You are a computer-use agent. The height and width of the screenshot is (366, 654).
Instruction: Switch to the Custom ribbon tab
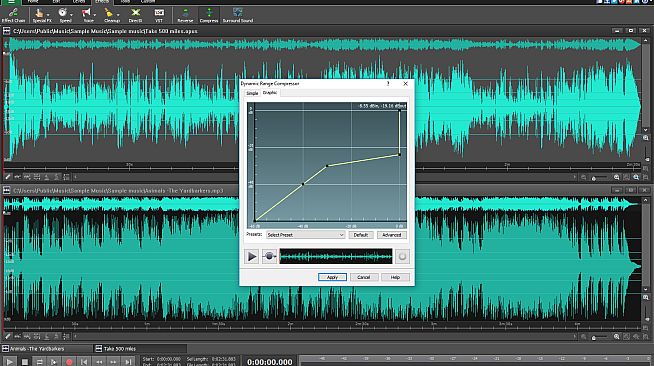(x=148, y=2)
